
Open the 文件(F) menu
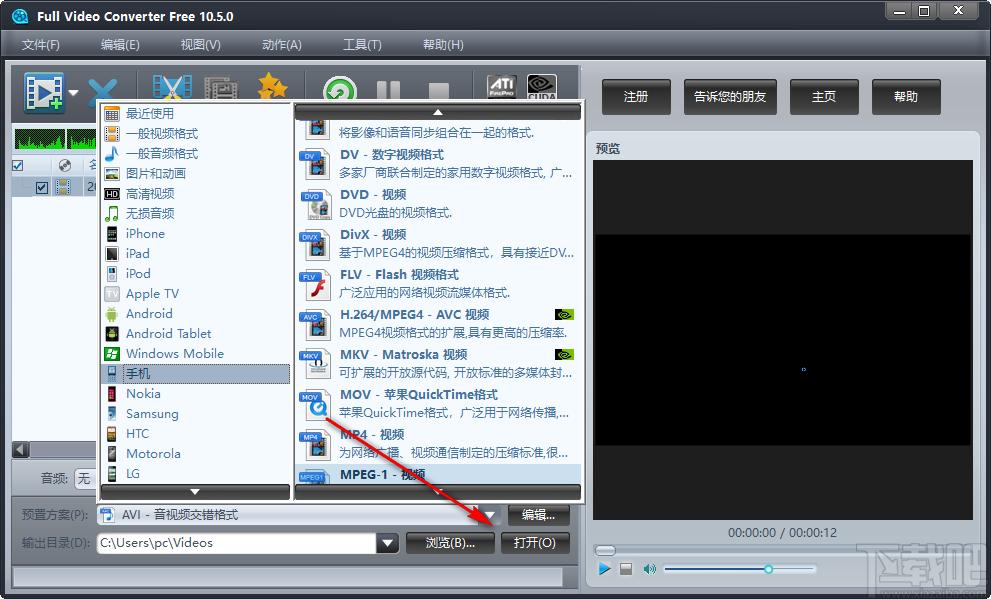pyautogui.click(x=40, y=45)
